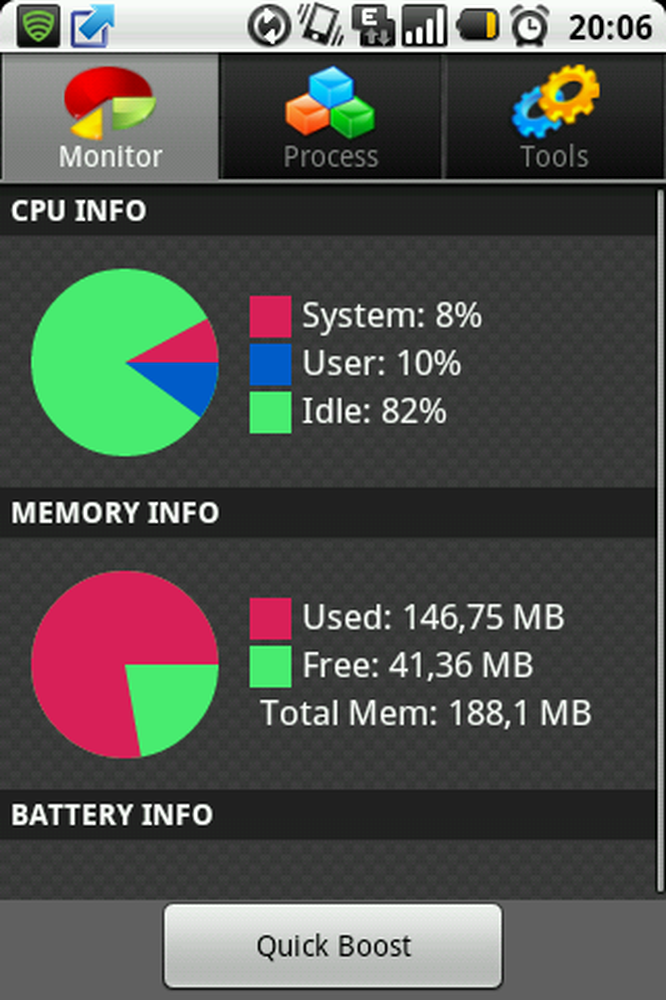Click the Quick Boost button

[333, 946]
